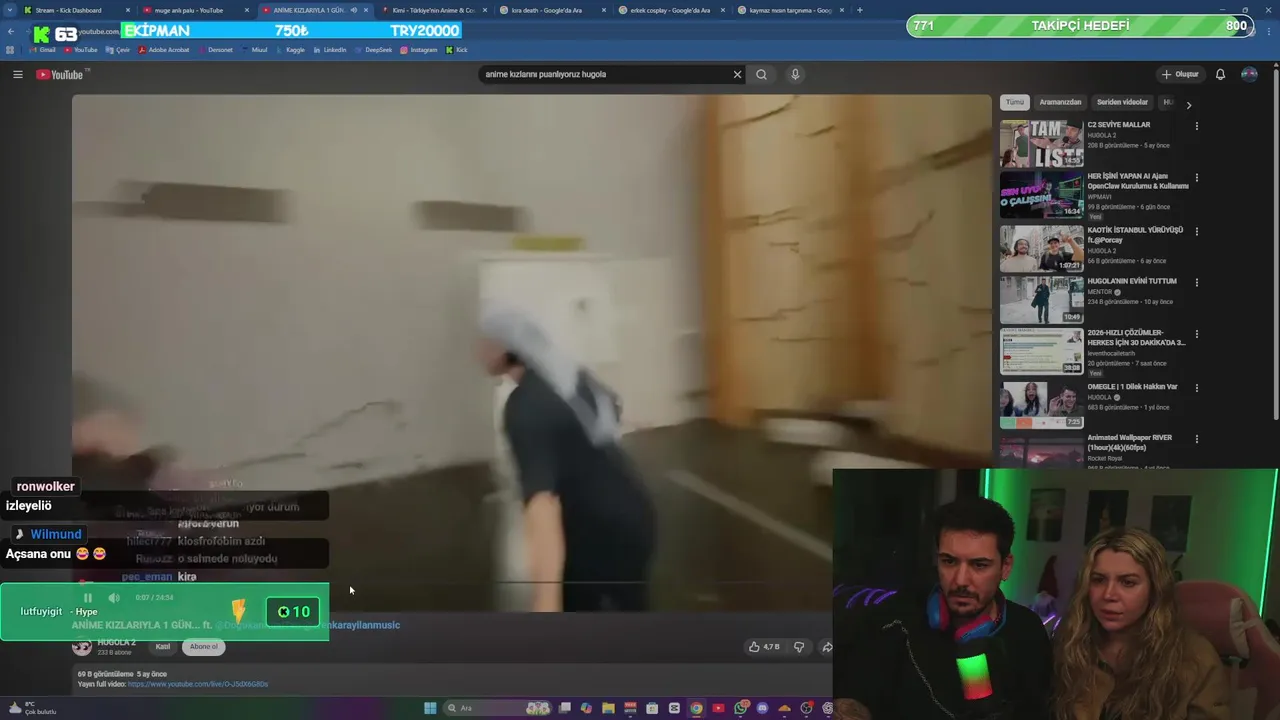Submit search with the magnifier button

coord(761,74)
